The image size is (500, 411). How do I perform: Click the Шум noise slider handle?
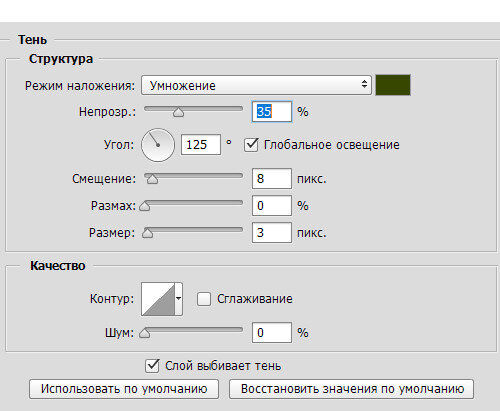click(144, 333)
